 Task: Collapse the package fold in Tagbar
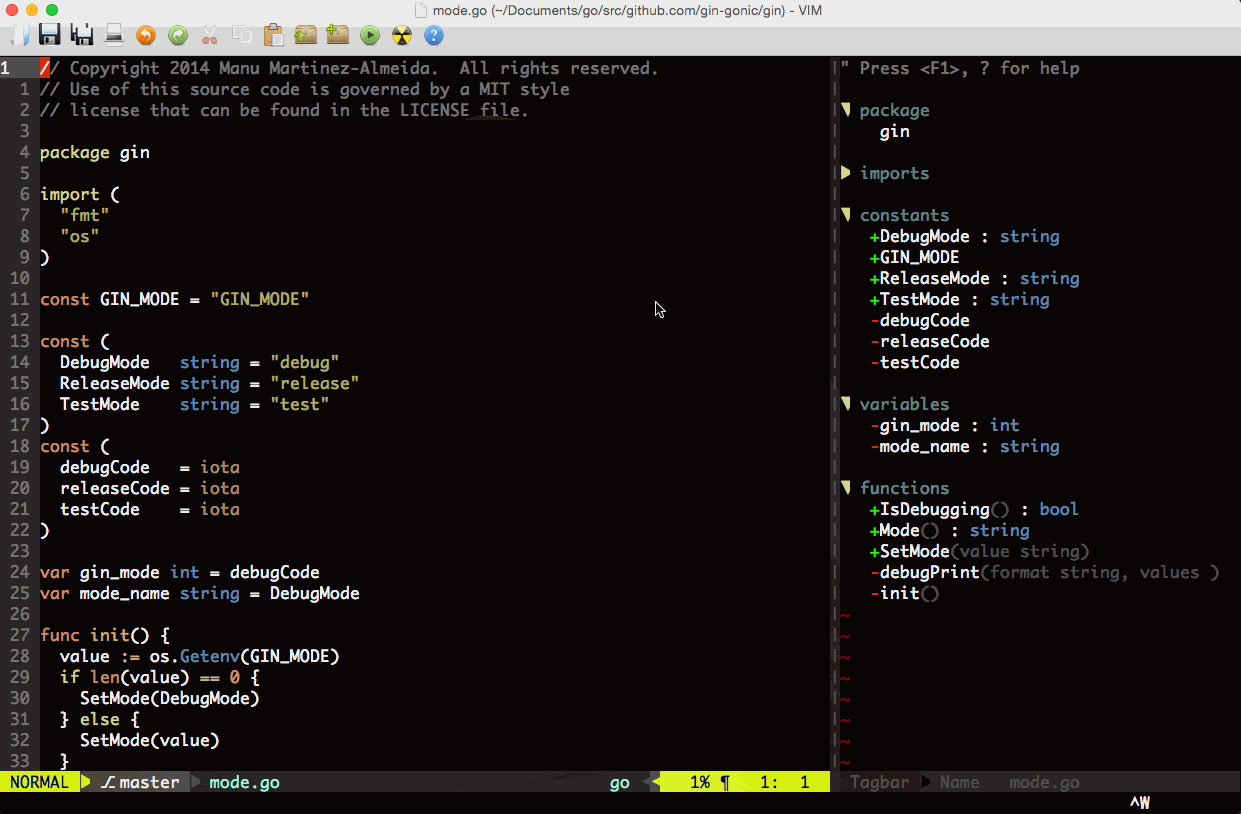(x=846, y=110)
